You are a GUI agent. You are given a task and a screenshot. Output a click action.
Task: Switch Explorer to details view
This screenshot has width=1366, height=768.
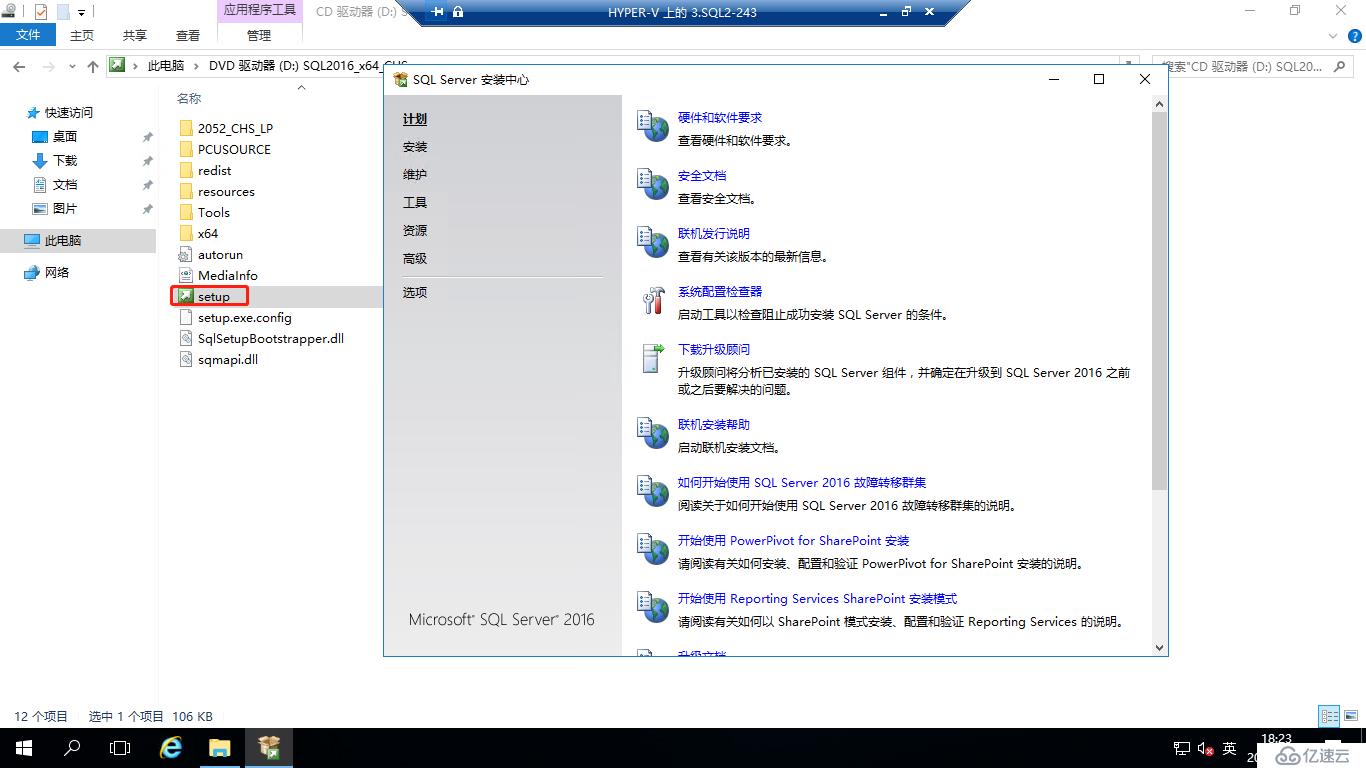(x=1329, y=716)
